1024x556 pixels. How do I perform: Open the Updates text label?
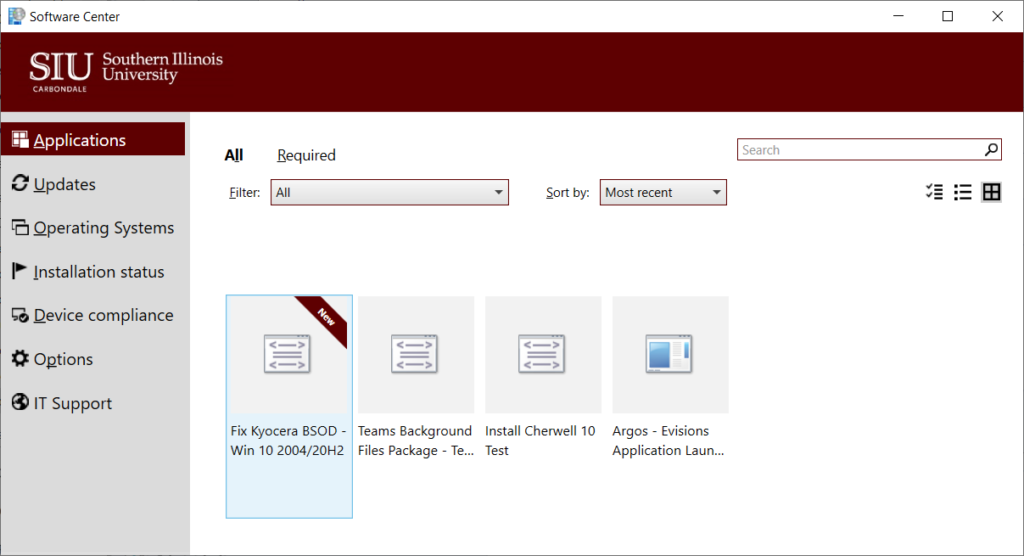[65, 184]
